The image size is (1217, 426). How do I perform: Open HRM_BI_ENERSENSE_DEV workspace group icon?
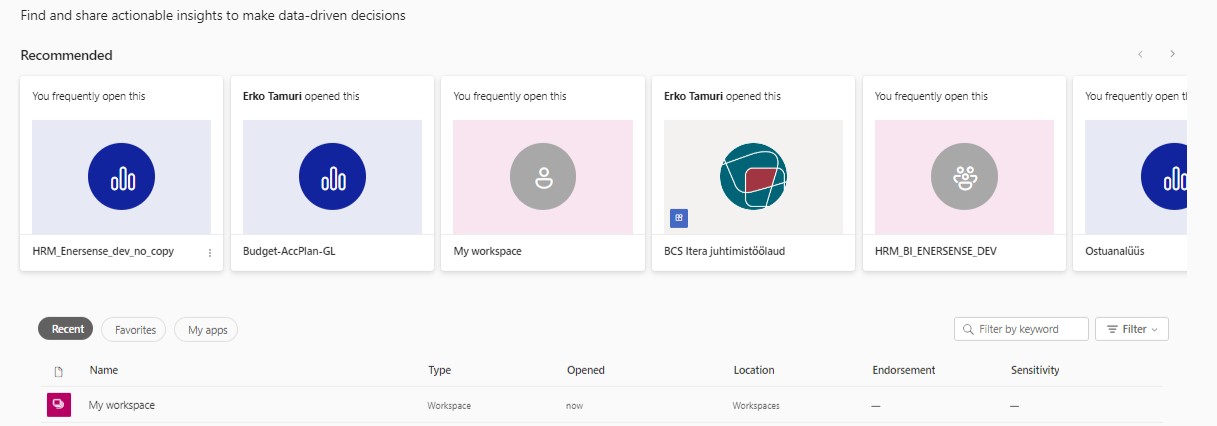click(x=964, y=178)
